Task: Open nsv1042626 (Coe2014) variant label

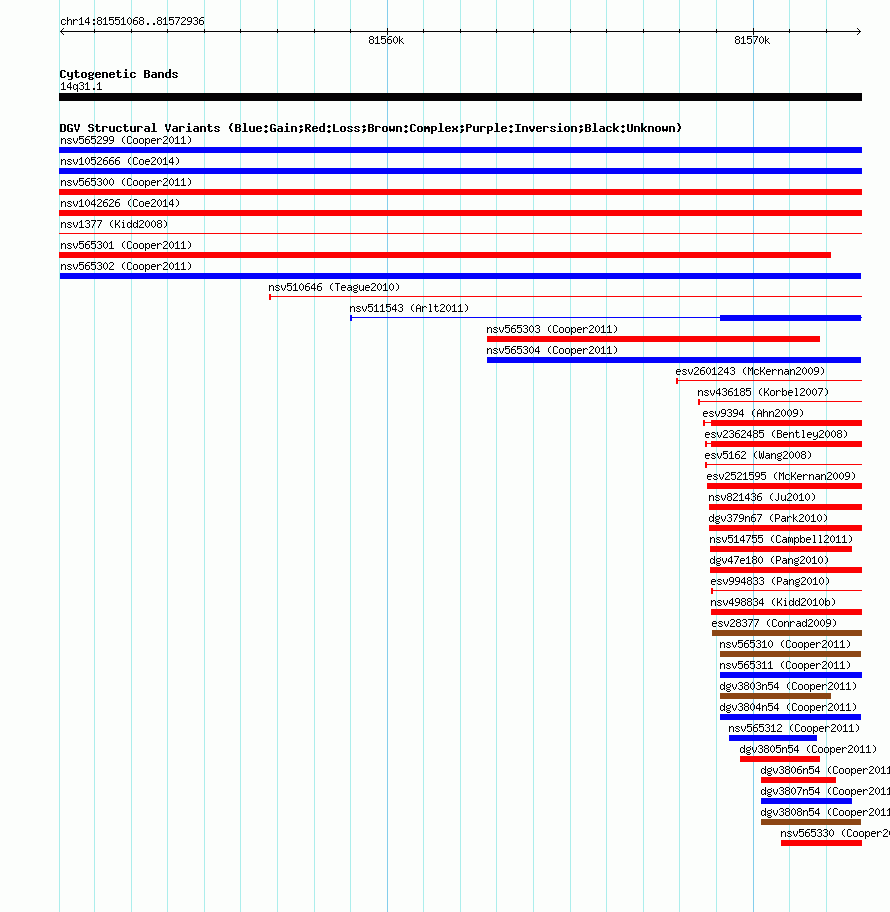Action: point(120,203)
